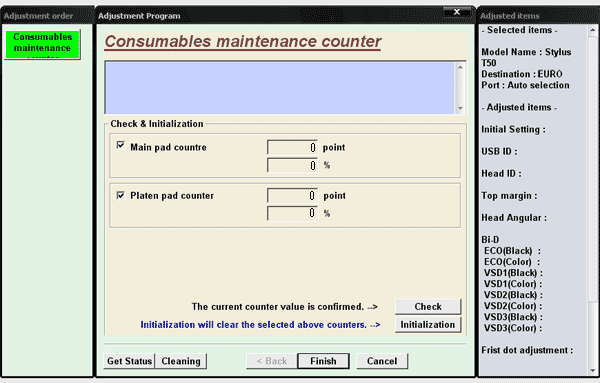600x383 pixels.
Task: Click the message box scroll down arrow
Action: pyautogui.click(x=460, y=108)
